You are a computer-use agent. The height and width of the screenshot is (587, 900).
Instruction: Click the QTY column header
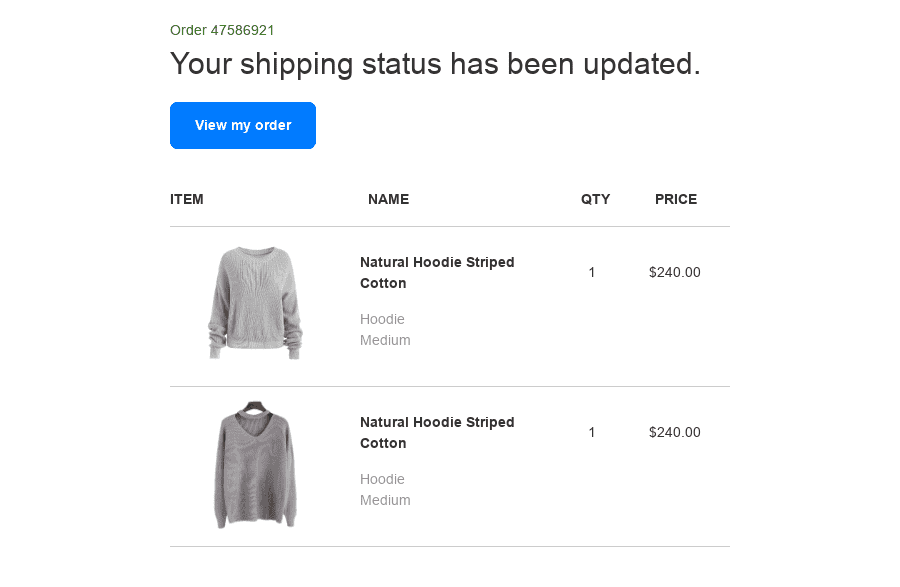595,199
